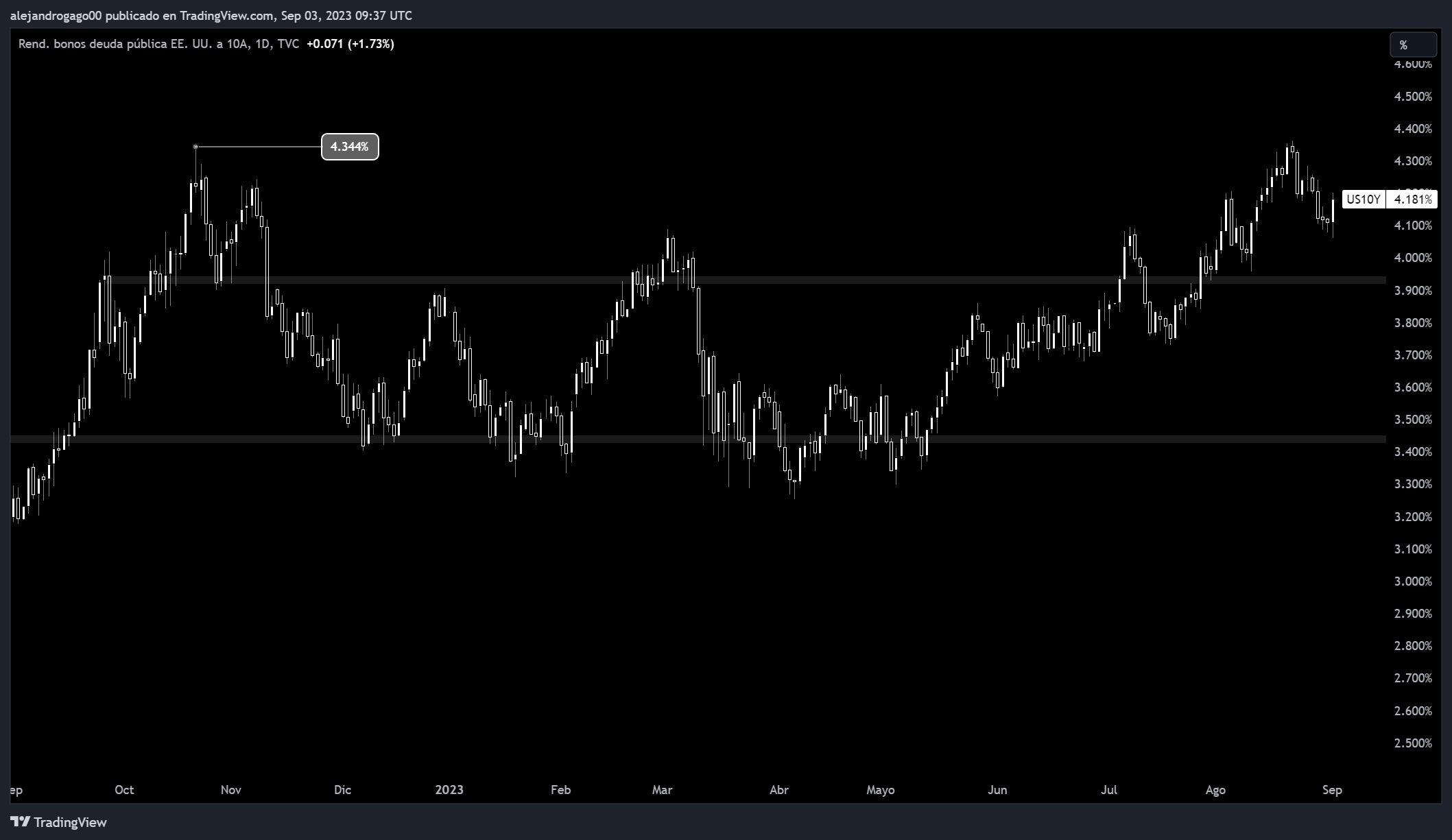Image resolution: width=1452 pixels, height=840 pixels.
Task: Click the 4.000% level on price axis
Action: click(x=1413, y=258)
